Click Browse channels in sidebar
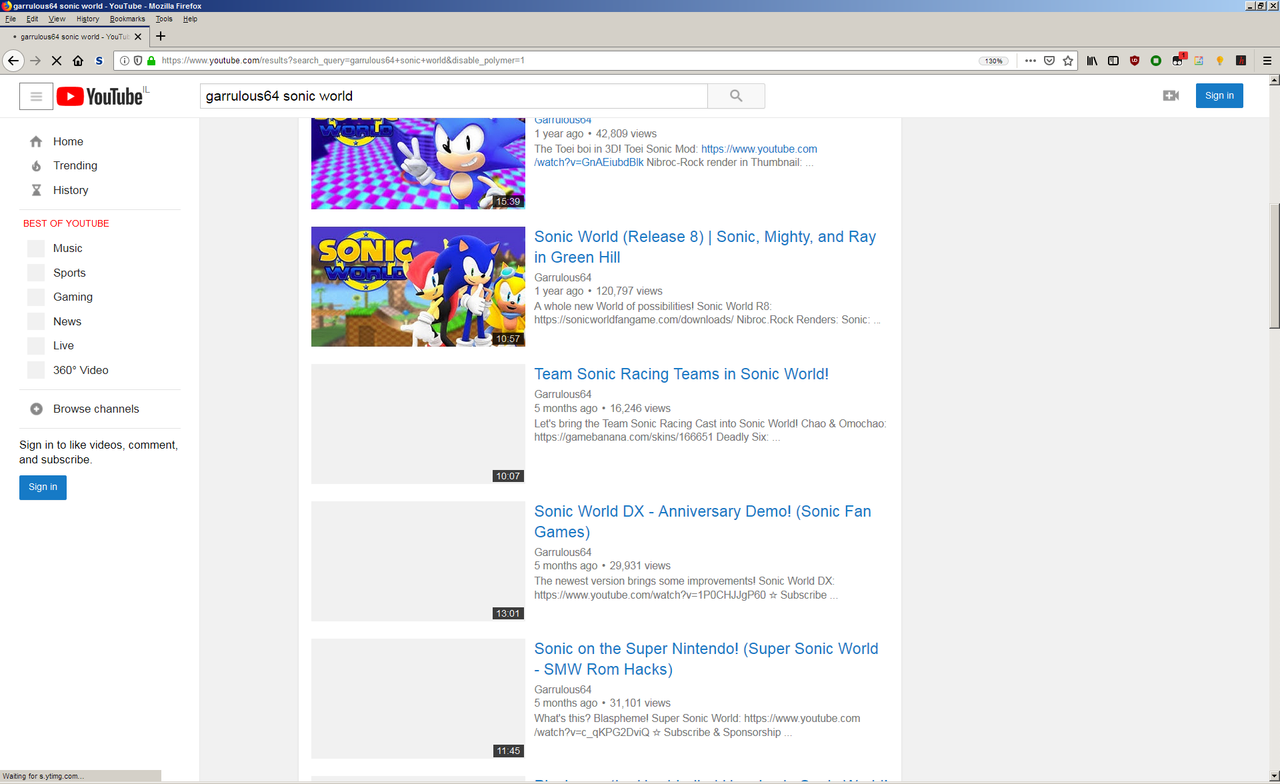The height and width of the screenshot is (784, 1280). tap(96, 409)
